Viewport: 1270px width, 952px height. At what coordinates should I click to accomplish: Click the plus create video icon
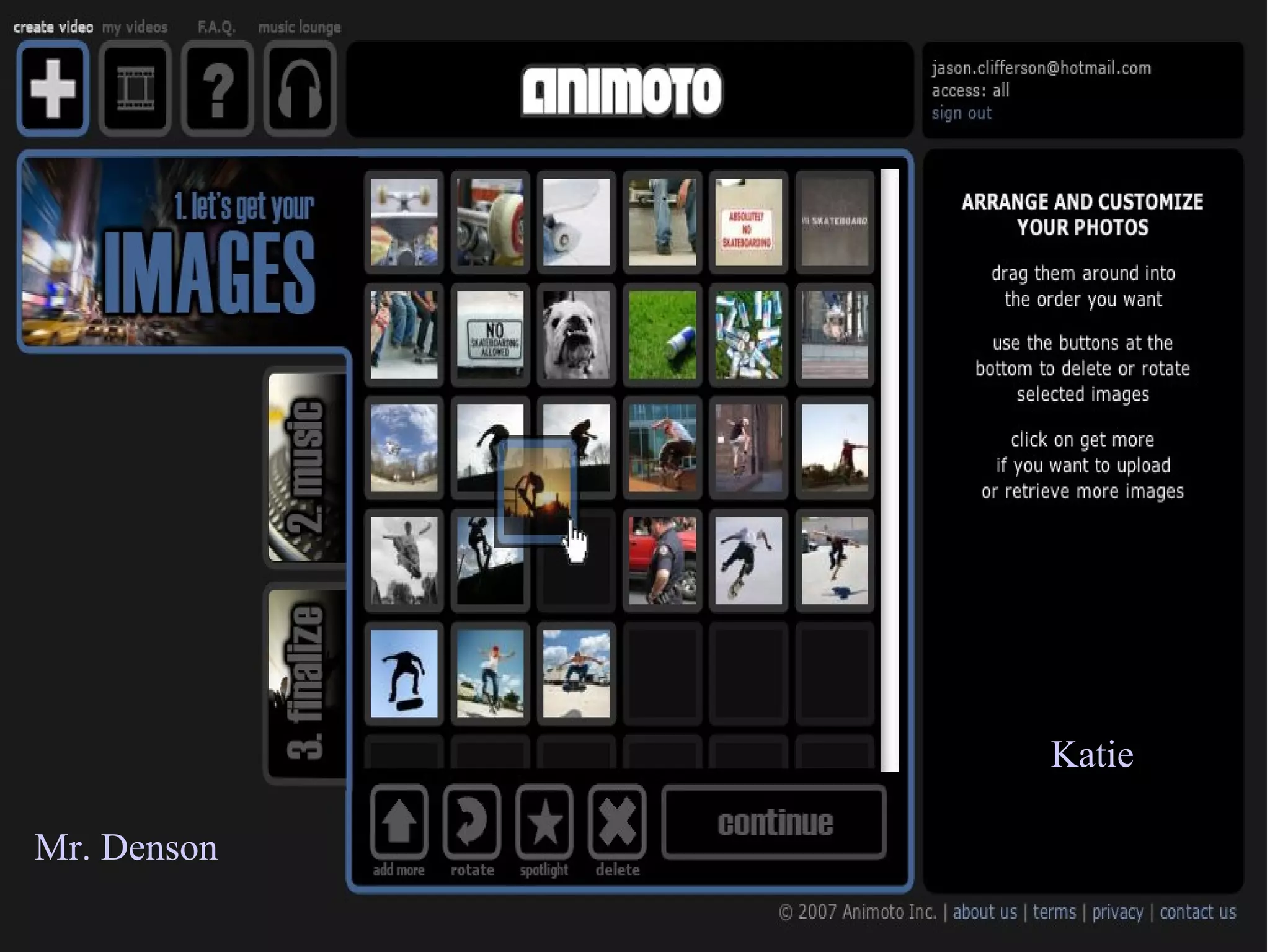pyautogui.click(x=53, y=89)
